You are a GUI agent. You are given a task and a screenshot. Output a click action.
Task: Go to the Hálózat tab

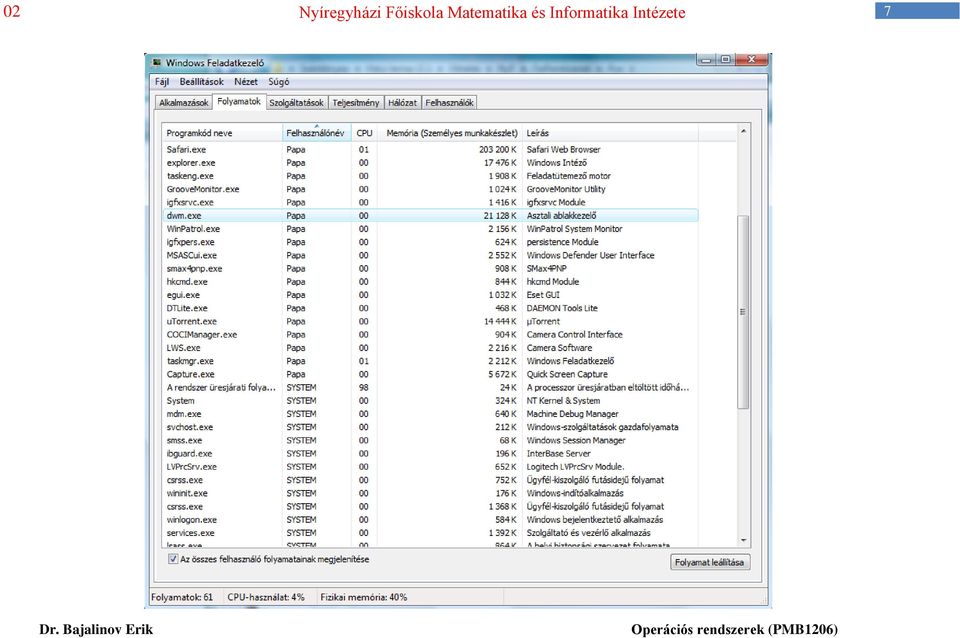click(402, 103)
